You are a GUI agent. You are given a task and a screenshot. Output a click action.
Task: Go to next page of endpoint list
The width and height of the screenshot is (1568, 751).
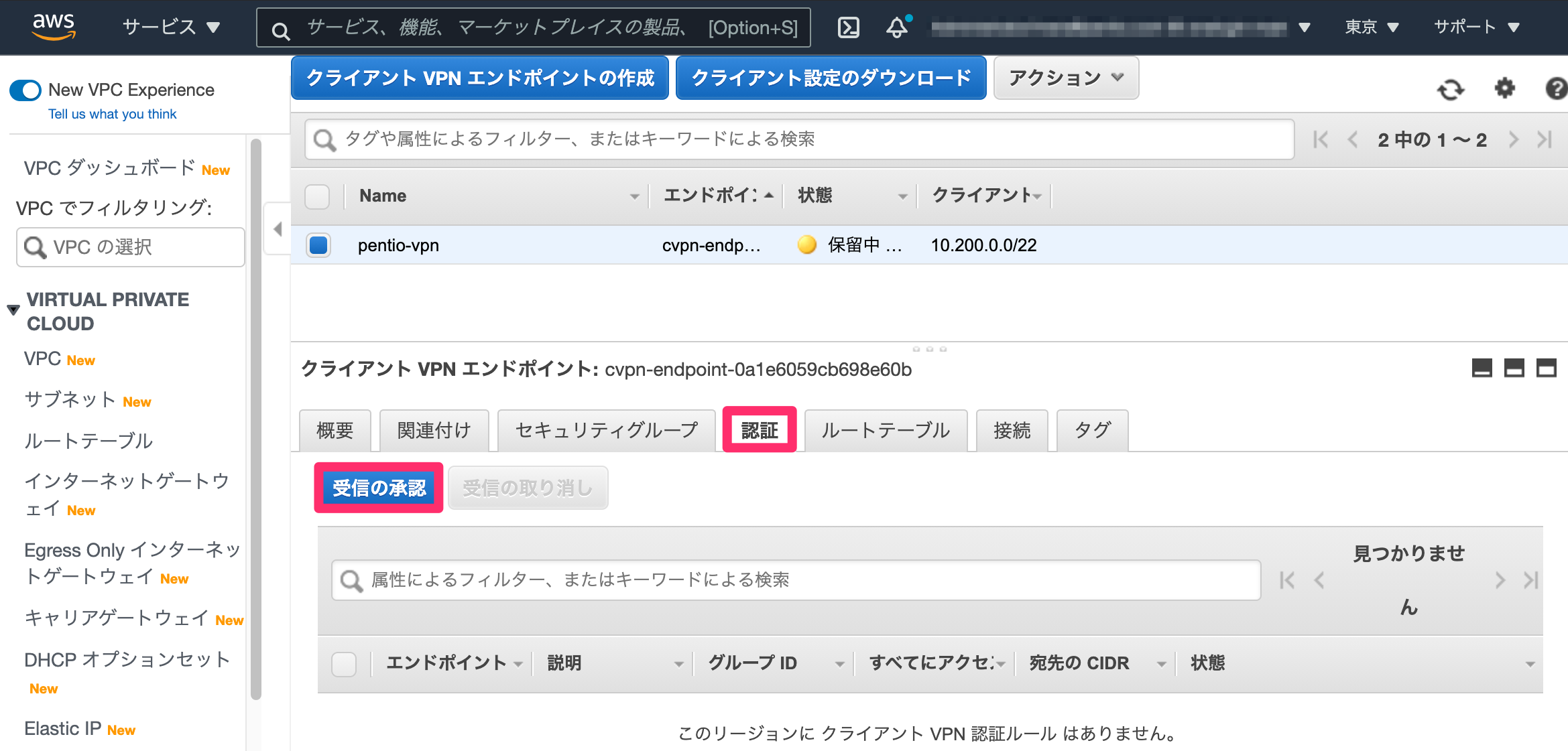coord(1513,139)
